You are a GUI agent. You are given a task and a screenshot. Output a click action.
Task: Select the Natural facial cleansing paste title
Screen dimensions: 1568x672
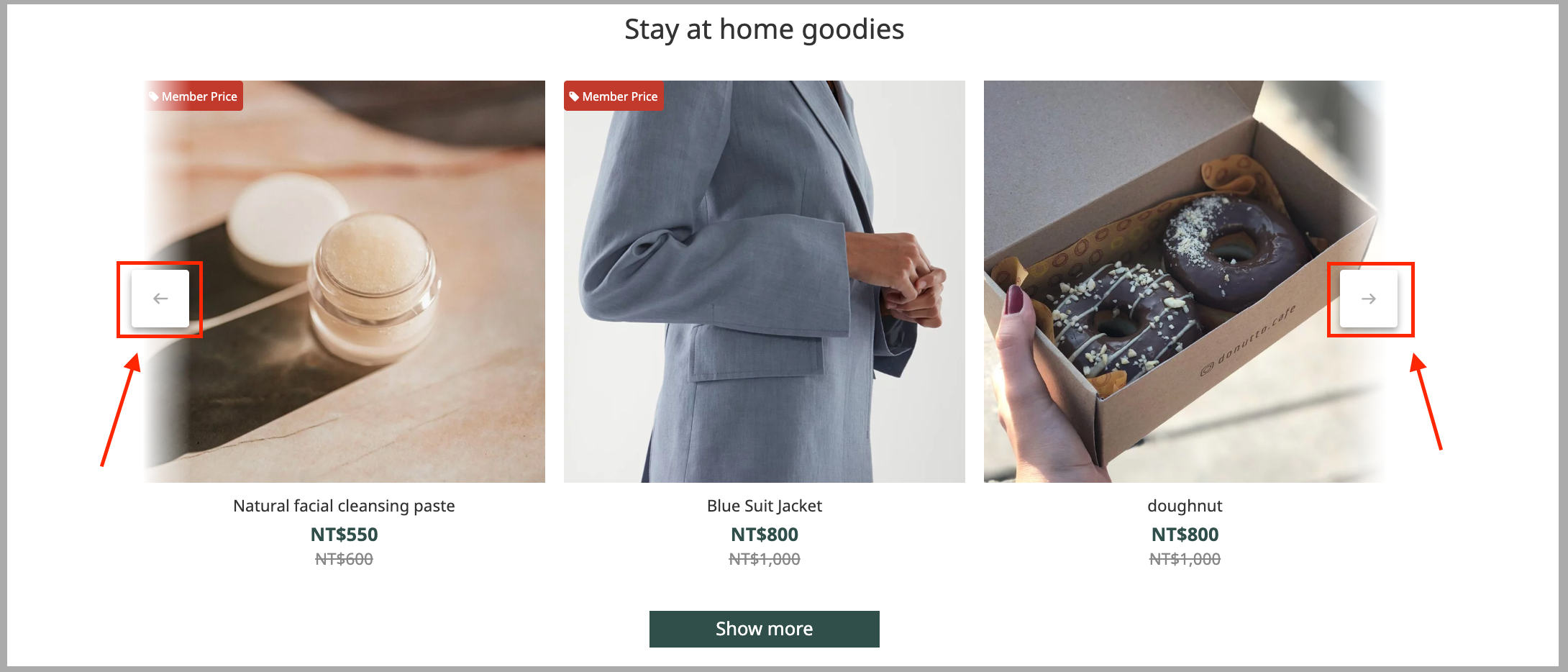click(x=344, y=506)
